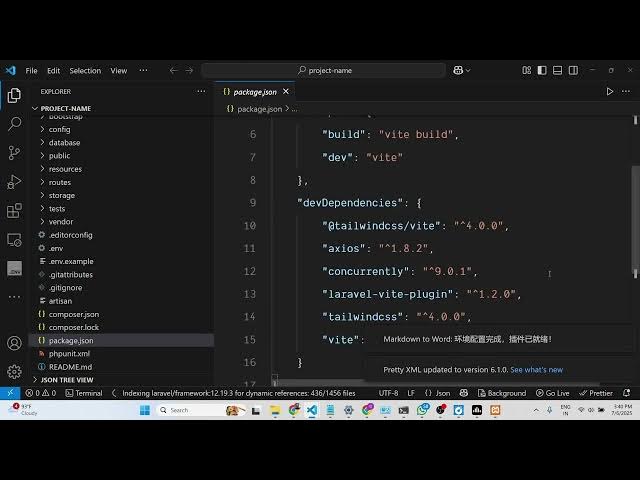The width and height of the screenshot is (640, 480).
Task: Show more menu bar items
Action: click(143, 70)
